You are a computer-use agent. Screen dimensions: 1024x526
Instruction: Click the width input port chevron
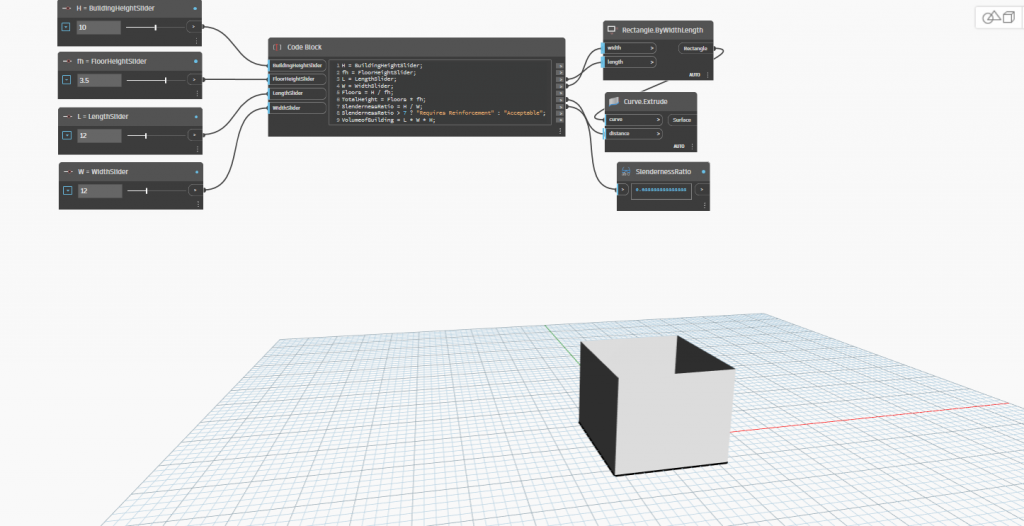[652, 48]
